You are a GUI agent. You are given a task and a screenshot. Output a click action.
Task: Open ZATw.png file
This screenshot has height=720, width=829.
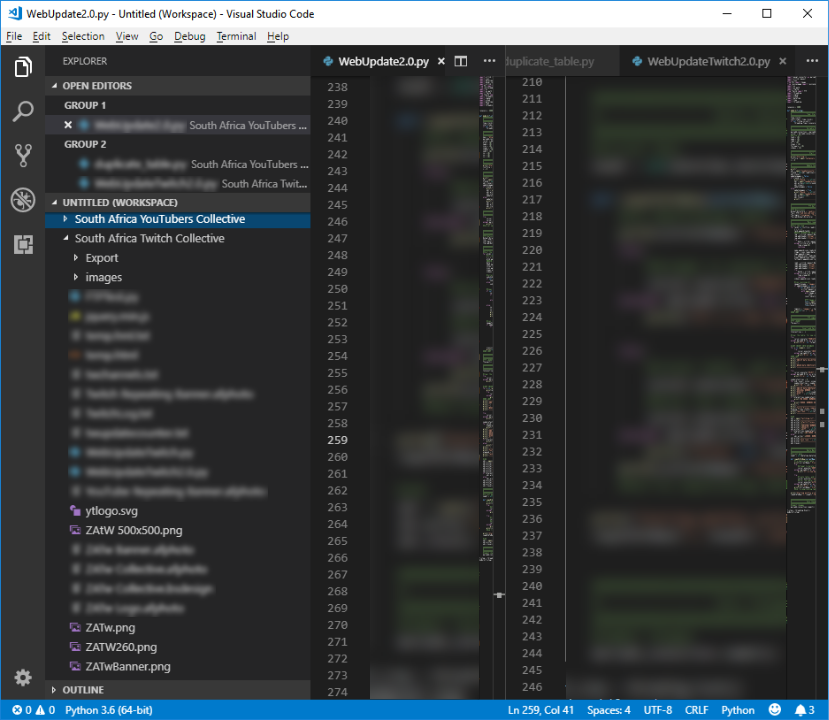tap(110, 627)
